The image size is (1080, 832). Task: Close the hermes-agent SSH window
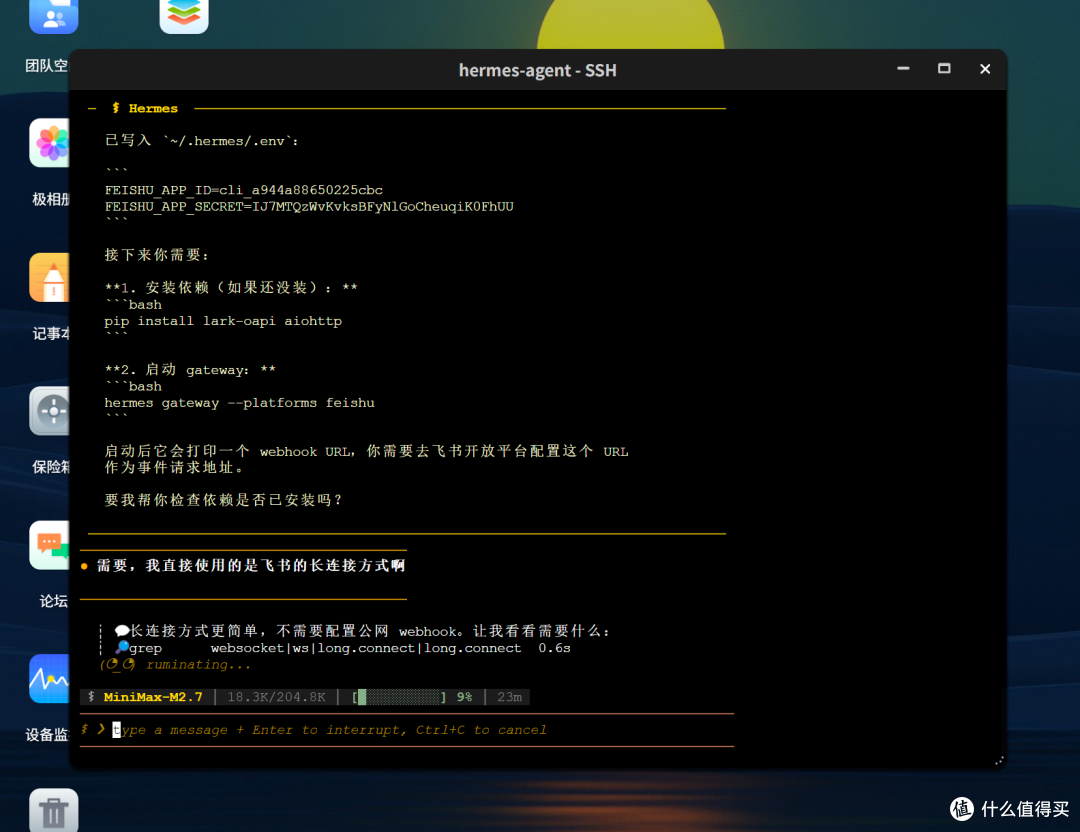coord(985,69)
